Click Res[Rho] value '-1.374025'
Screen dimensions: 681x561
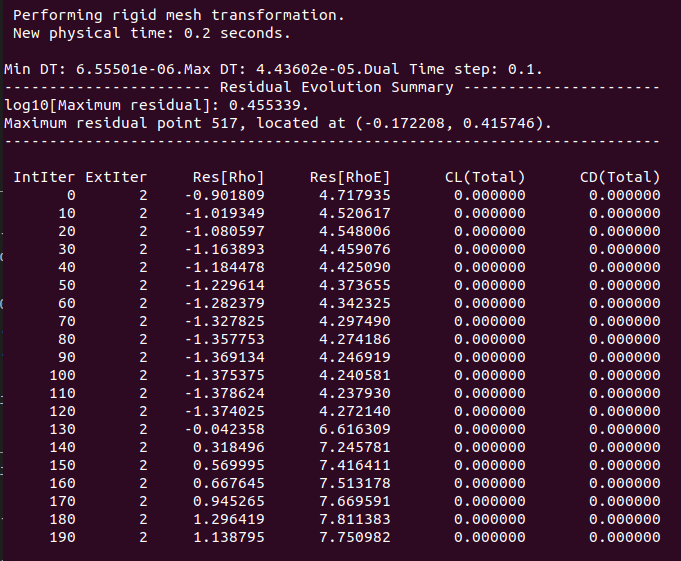(x=225, y=412)
